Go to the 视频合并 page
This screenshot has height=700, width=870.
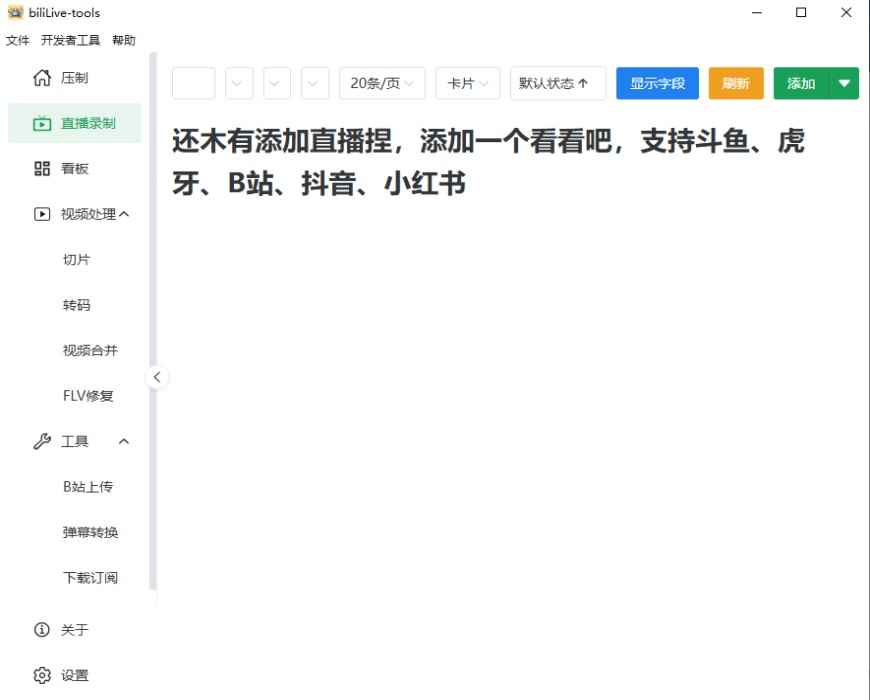coord(90,351)
